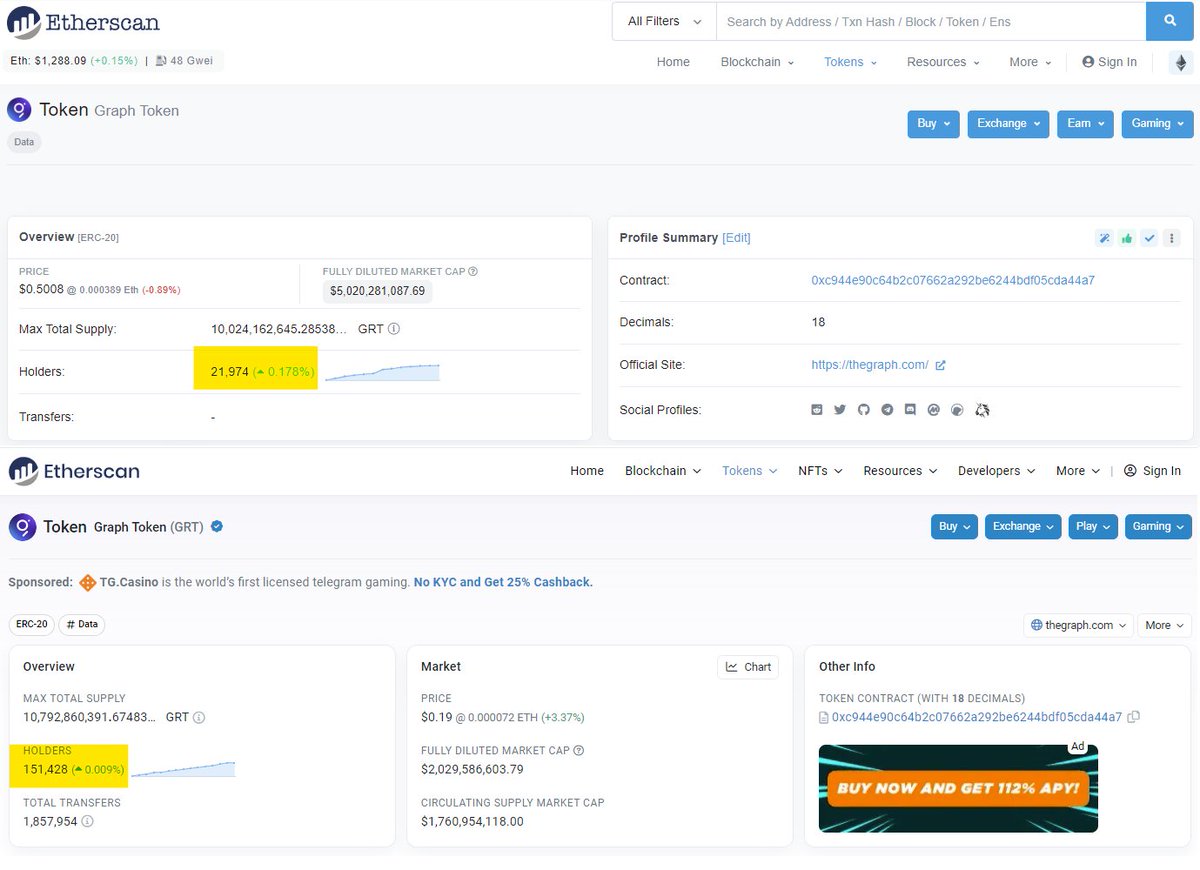Open the Buy dropdown beside the Earn button
This screenshot has width=1200, height=870.
[934, 123]
